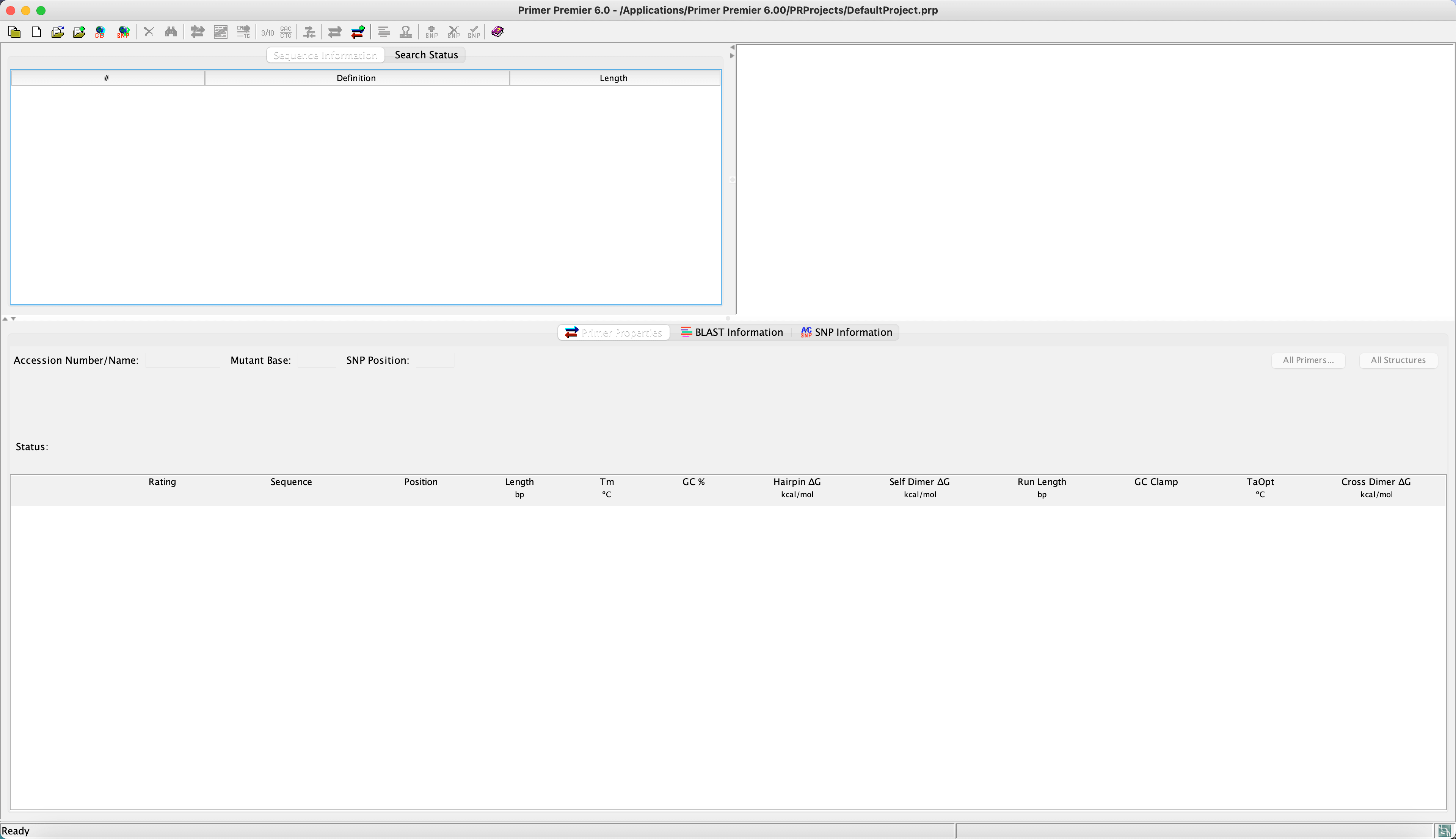Image resolution: width=1456 pixels, height=839 pixels.
Task: Click the text alignment lines icon
Action: pos(384,32)
